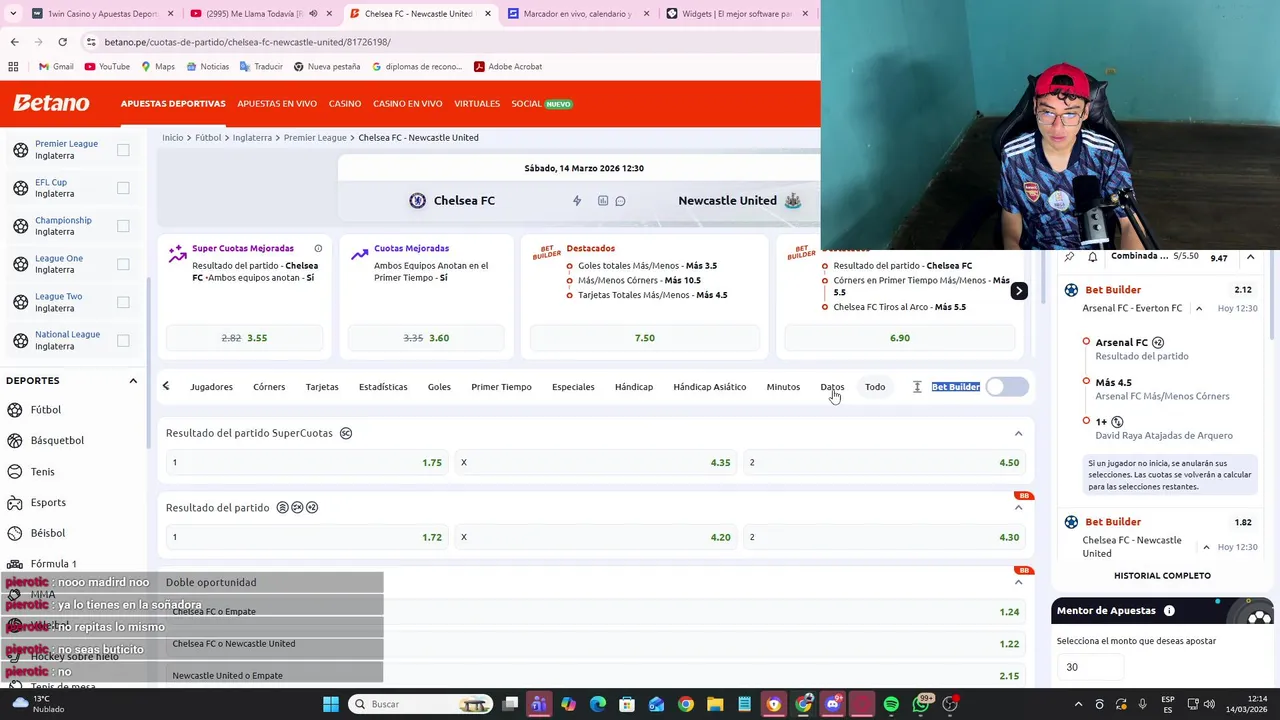Mute the YouTube tab audio icon

click(313, 14)
